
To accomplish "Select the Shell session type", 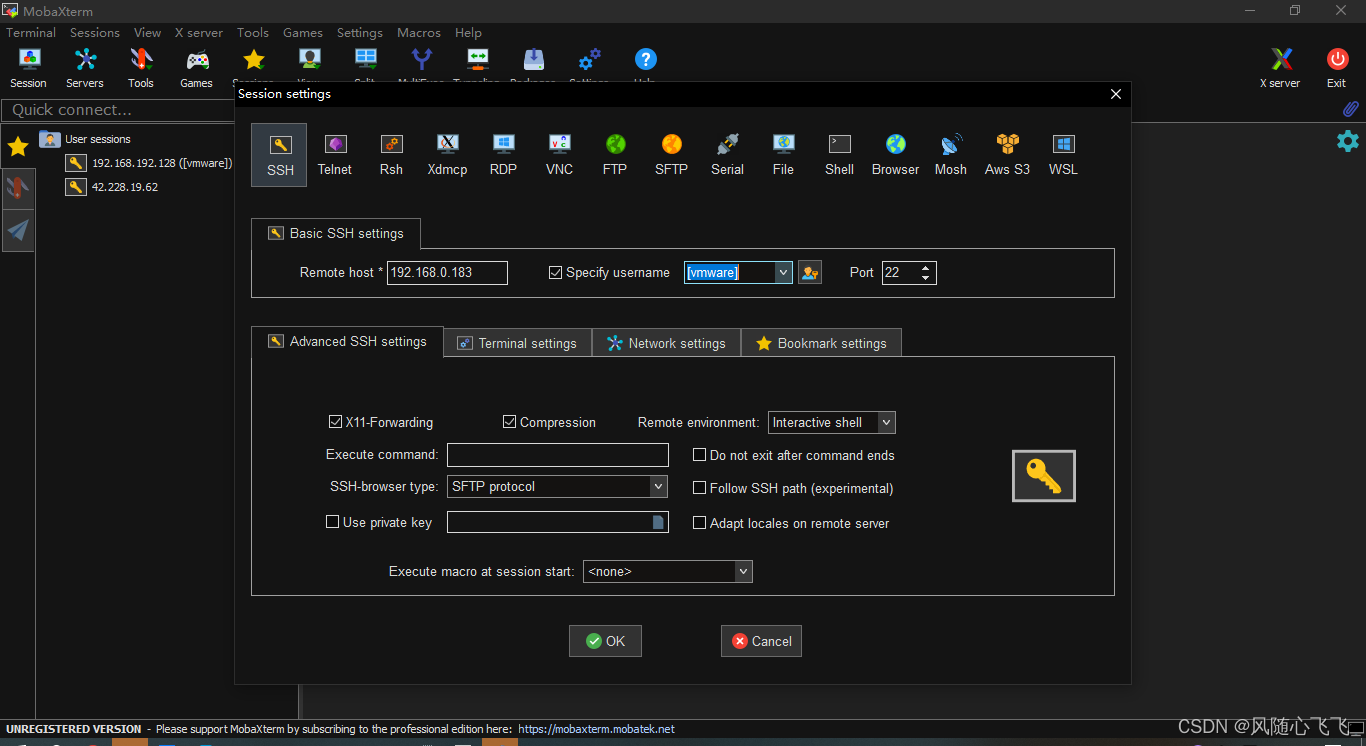I will tap(839, 155).
